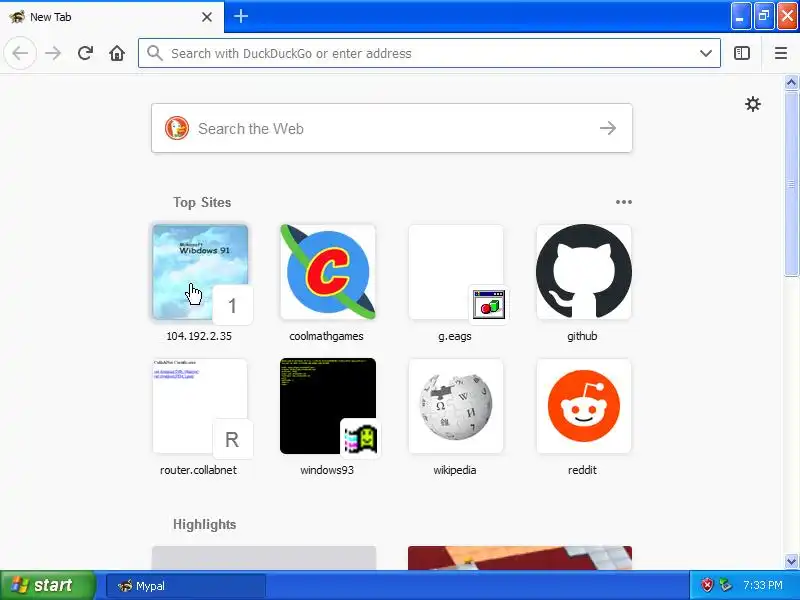Open the github top site
Image resolution: width=800 pixels, height=600 pixels.
(x=584, y=272)
